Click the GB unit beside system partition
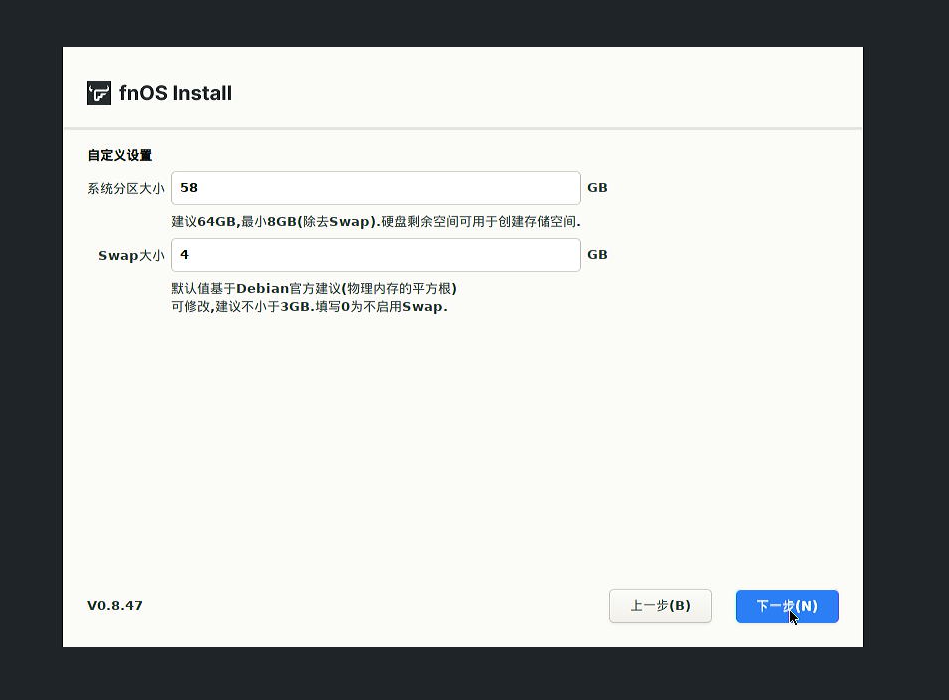949x700 pixels. [597, 188]
